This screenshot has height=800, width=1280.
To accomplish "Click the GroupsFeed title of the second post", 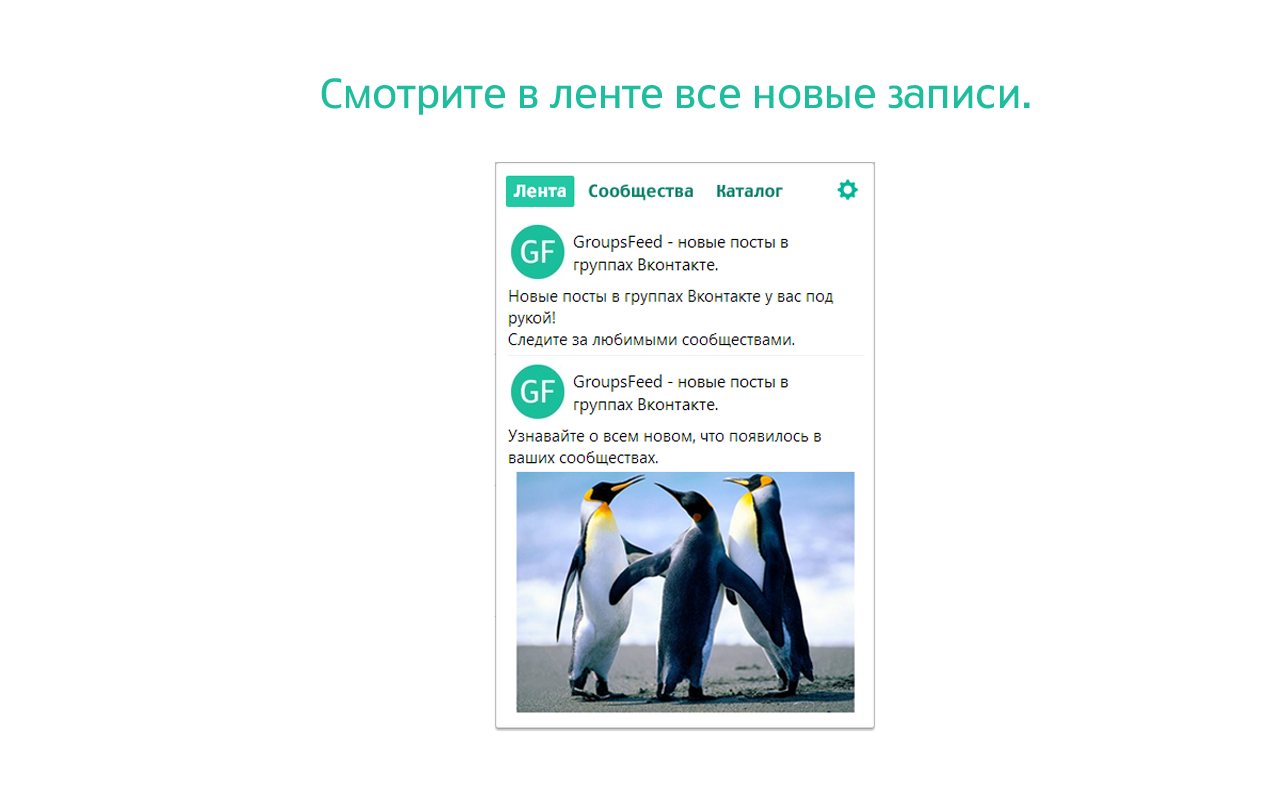I will tap(682, 392).
